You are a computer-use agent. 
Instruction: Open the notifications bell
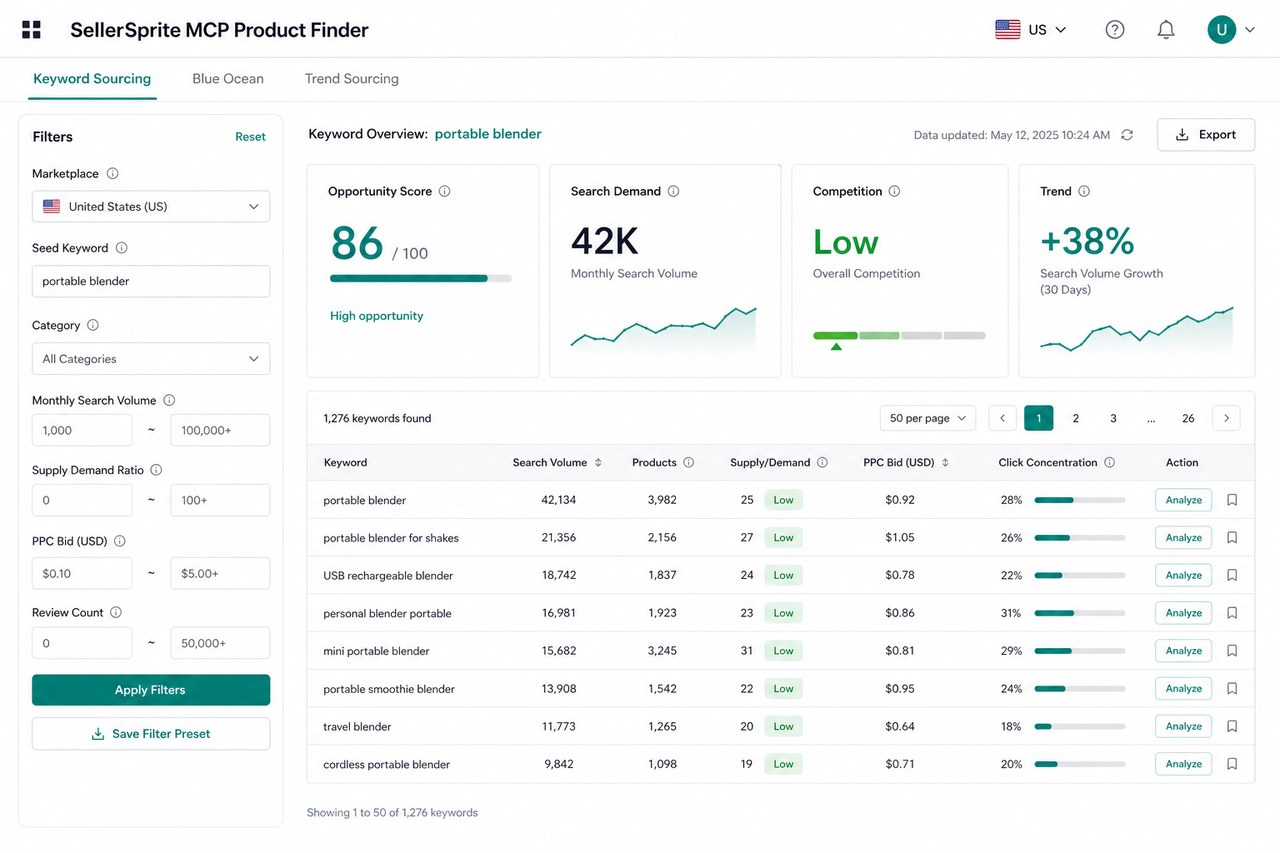coord(1166,30)
